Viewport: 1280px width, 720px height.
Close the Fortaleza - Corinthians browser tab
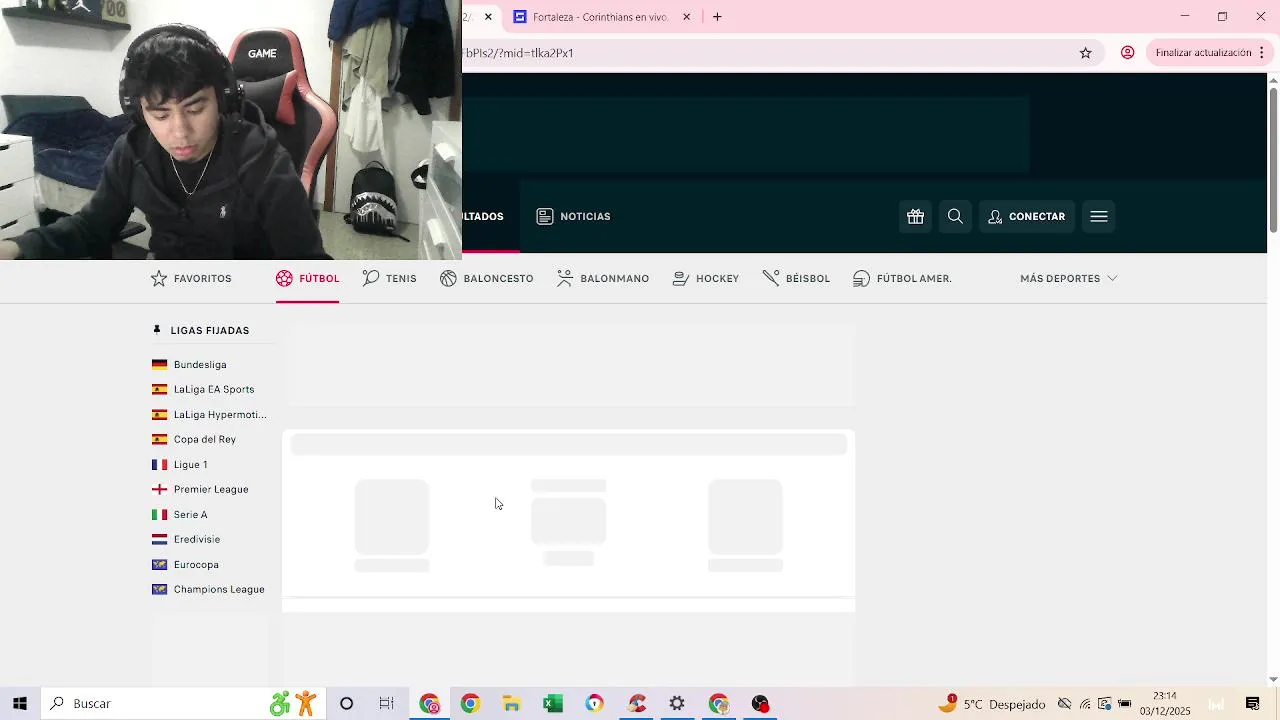[687, 17]
